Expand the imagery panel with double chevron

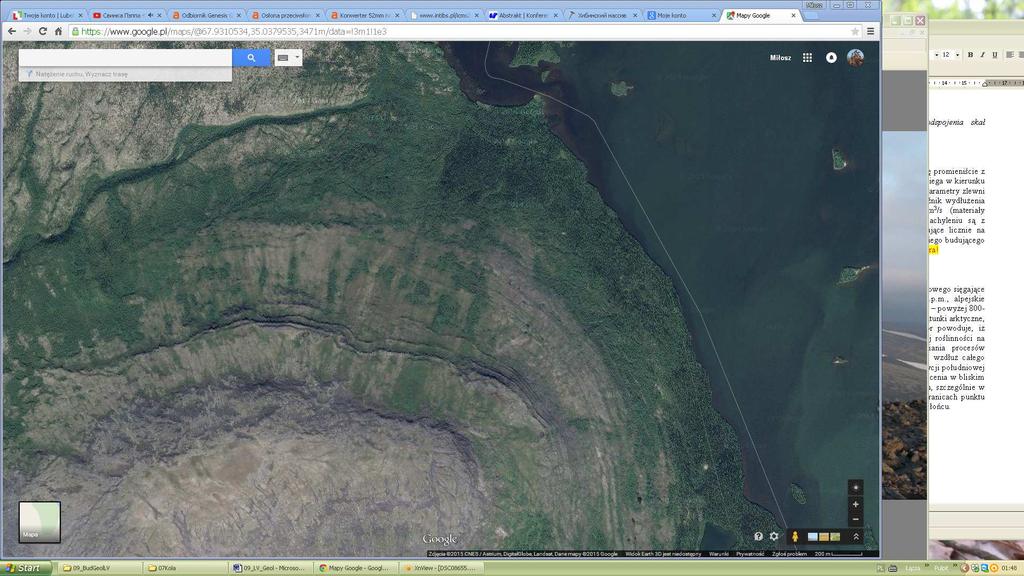coord(856,536)
